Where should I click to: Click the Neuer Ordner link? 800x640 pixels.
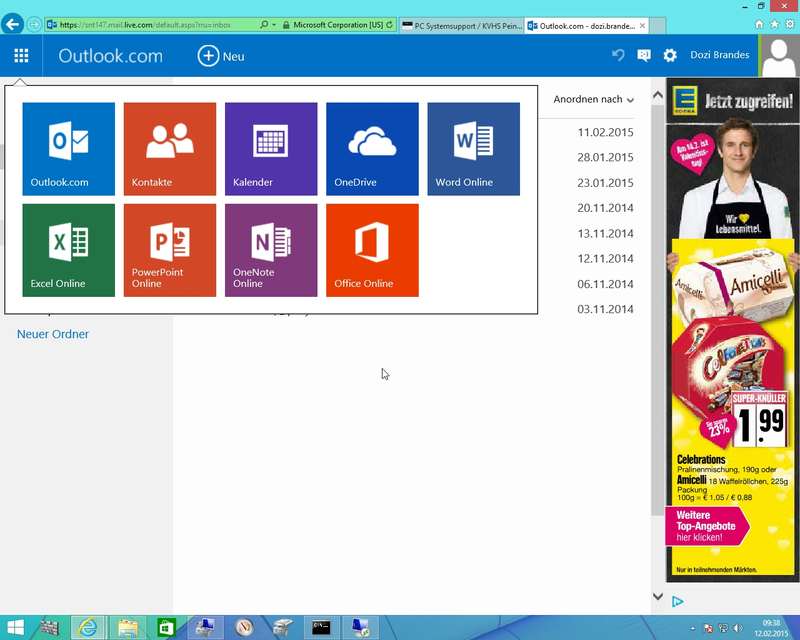(53, 334)
